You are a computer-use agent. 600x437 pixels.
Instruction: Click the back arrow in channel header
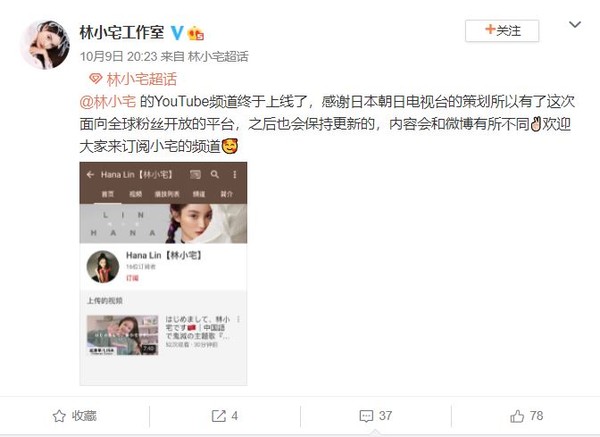click(x=90, y=174)
